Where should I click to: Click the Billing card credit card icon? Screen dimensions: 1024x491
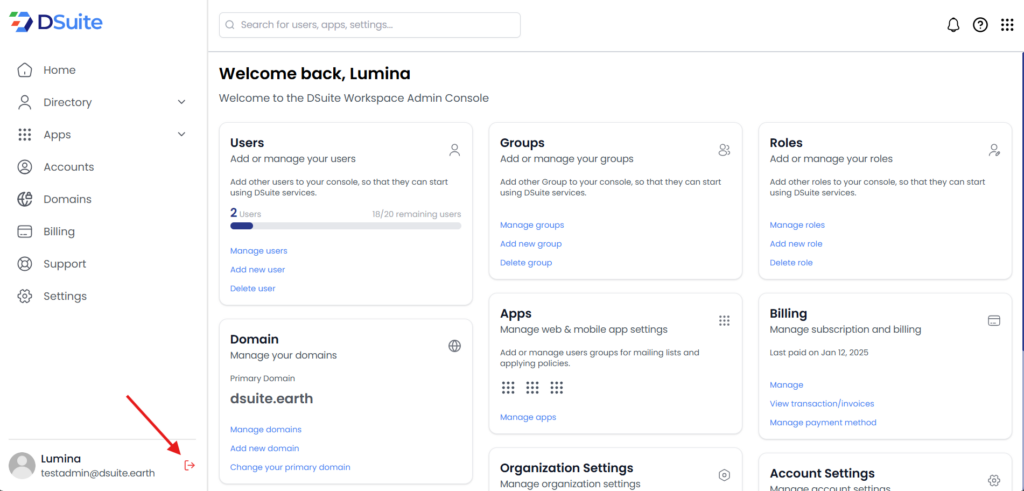tap(994, 320)
